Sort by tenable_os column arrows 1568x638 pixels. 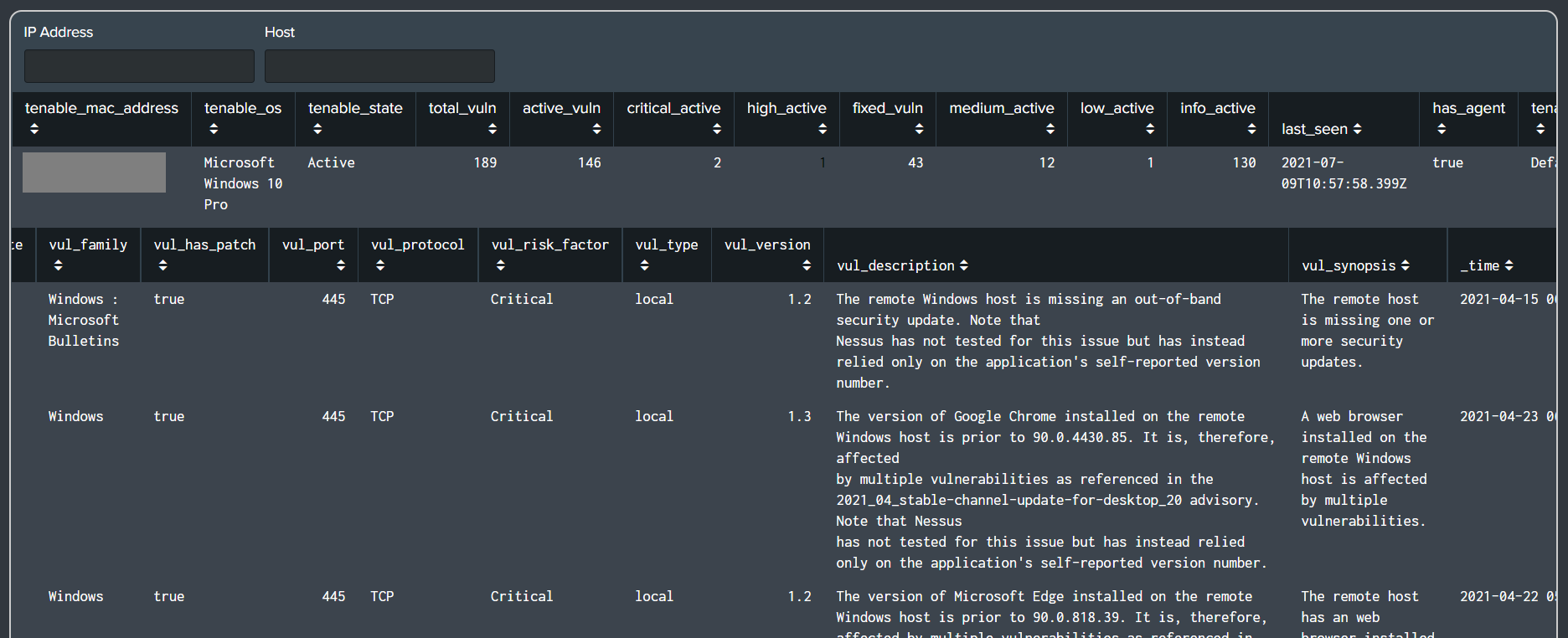coord(214,129)
